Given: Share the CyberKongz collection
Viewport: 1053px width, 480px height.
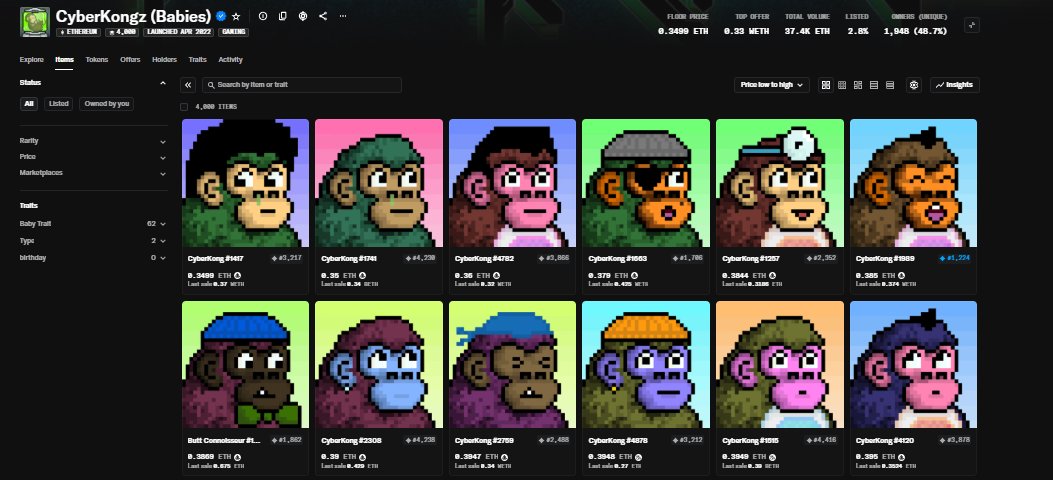Looking at the screenshot, I should click(x=323, y=16).
